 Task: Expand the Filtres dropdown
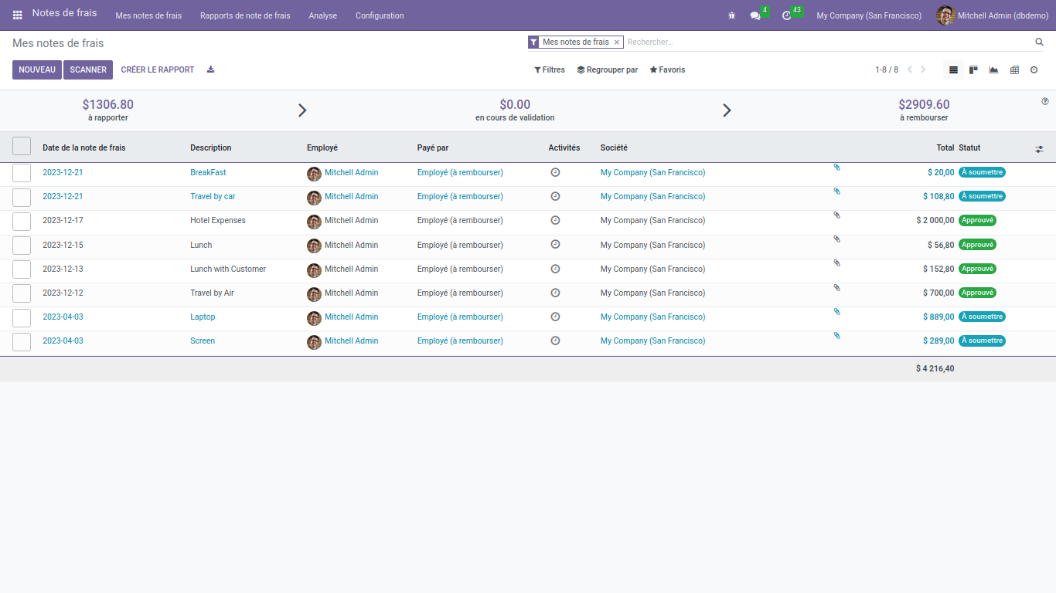[549, 70]
